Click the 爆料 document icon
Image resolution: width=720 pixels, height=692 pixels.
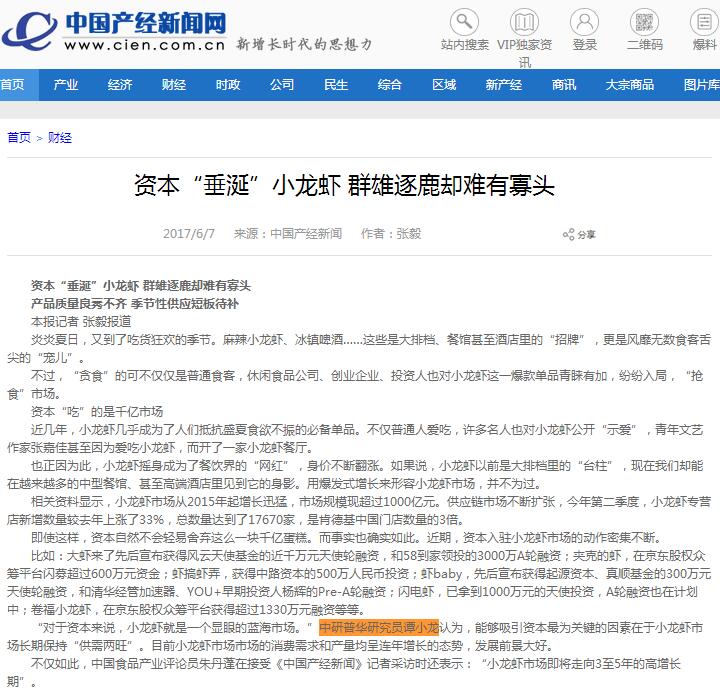point(704,22)
